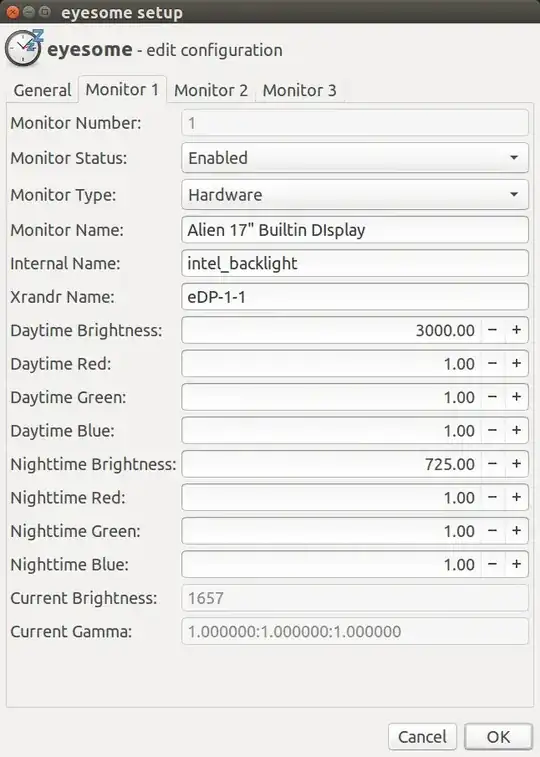Open the Monitor Type dropdown
The image size is (540, 757).
355,195
